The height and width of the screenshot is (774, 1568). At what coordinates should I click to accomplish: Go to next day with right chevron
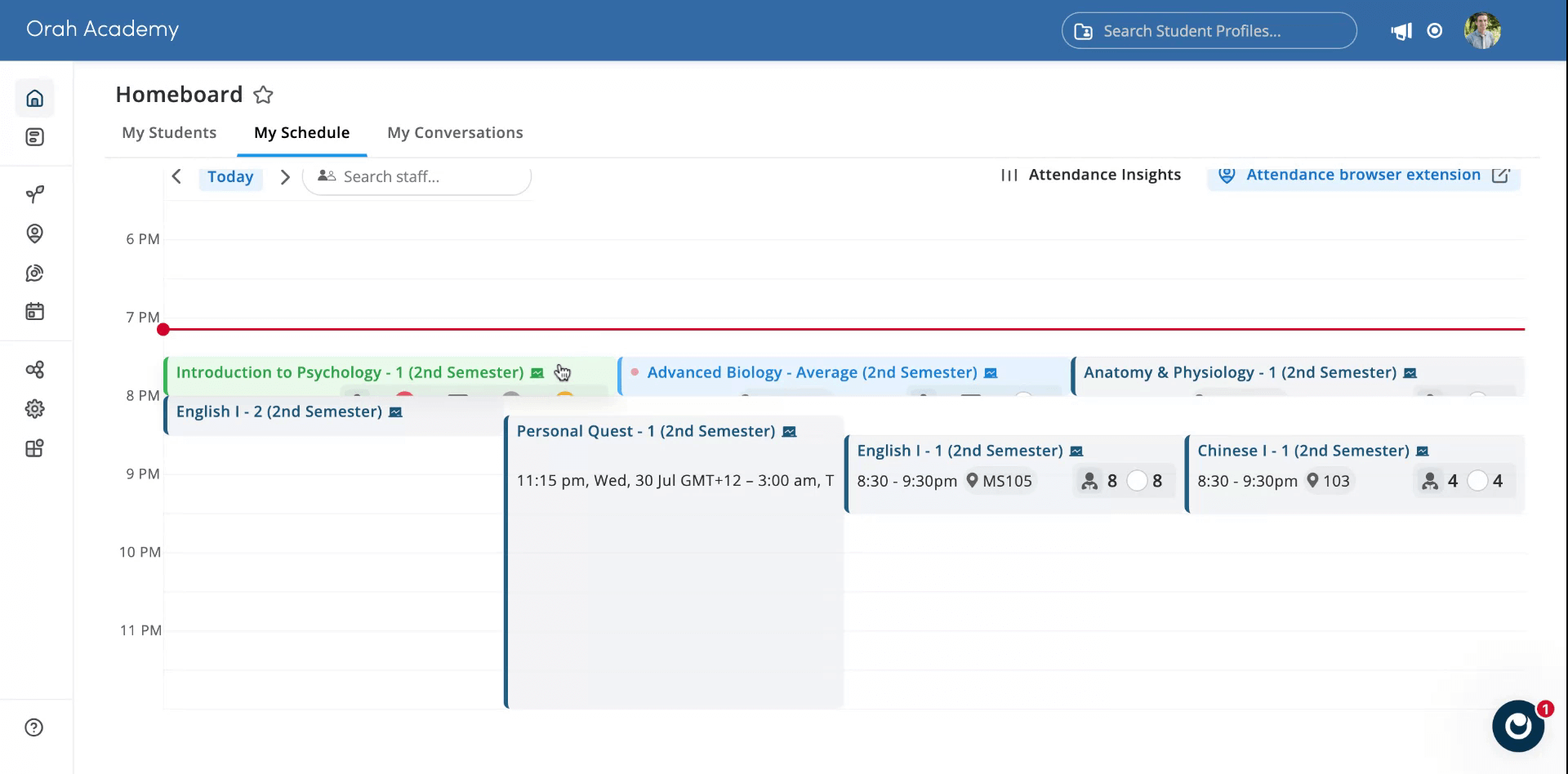coord(285,177)
